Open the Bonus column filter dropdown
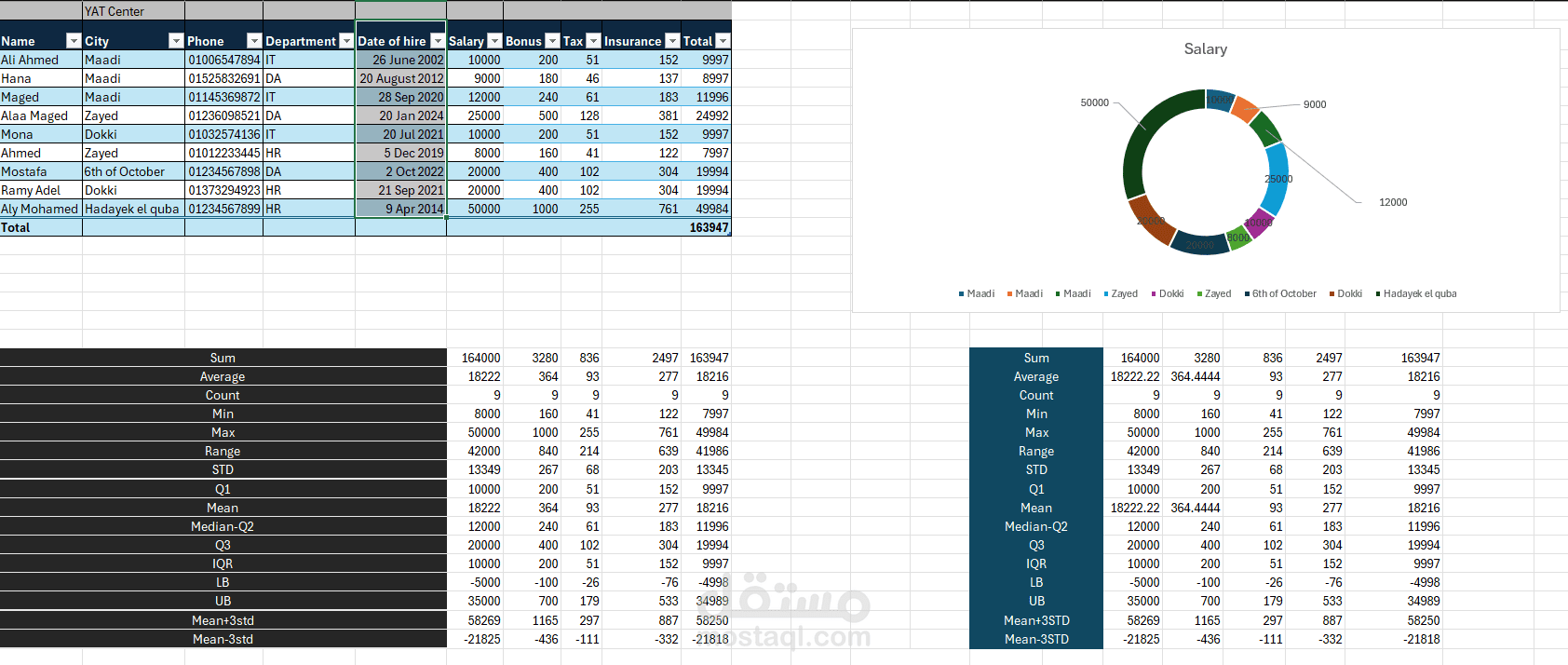 [x=552, y=41]
